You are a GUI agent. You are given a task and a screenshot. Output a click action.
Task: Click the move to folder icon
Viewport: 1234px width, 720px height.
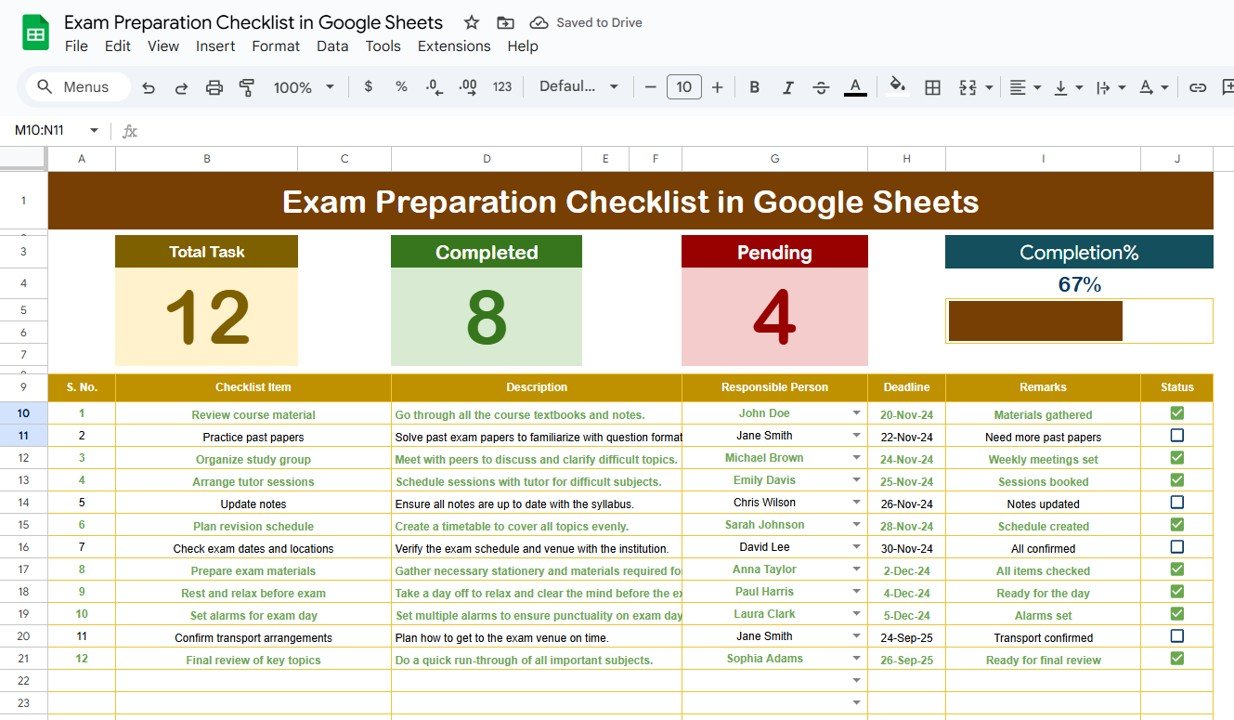[506, 22]
